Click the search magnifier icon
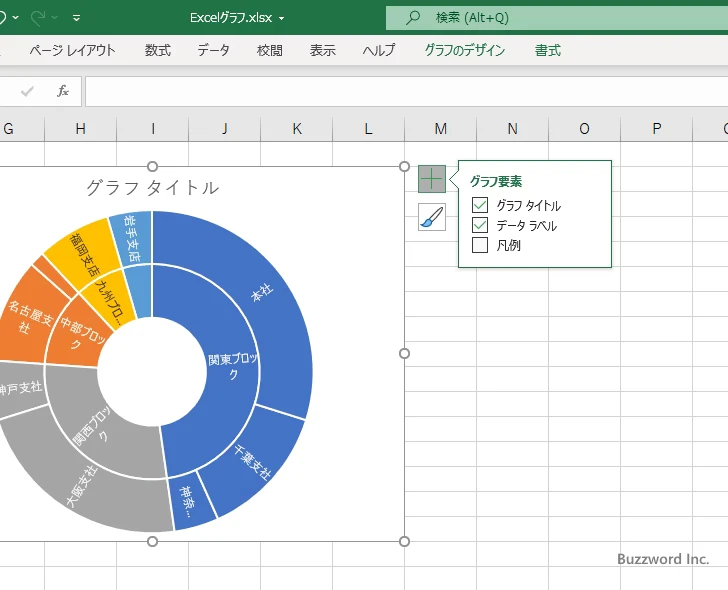Screen dimensions: 728x590 click(x=412, y=18)
